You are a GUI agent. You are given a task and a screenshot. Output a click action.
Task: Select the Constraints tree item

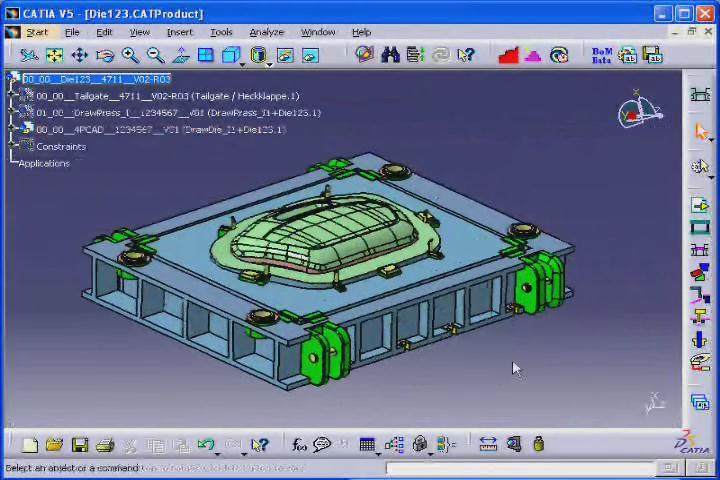61,147
